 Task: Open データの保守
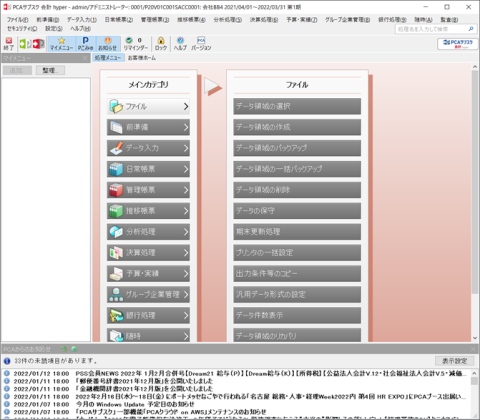pyautogui.click(x=297, y=211)
